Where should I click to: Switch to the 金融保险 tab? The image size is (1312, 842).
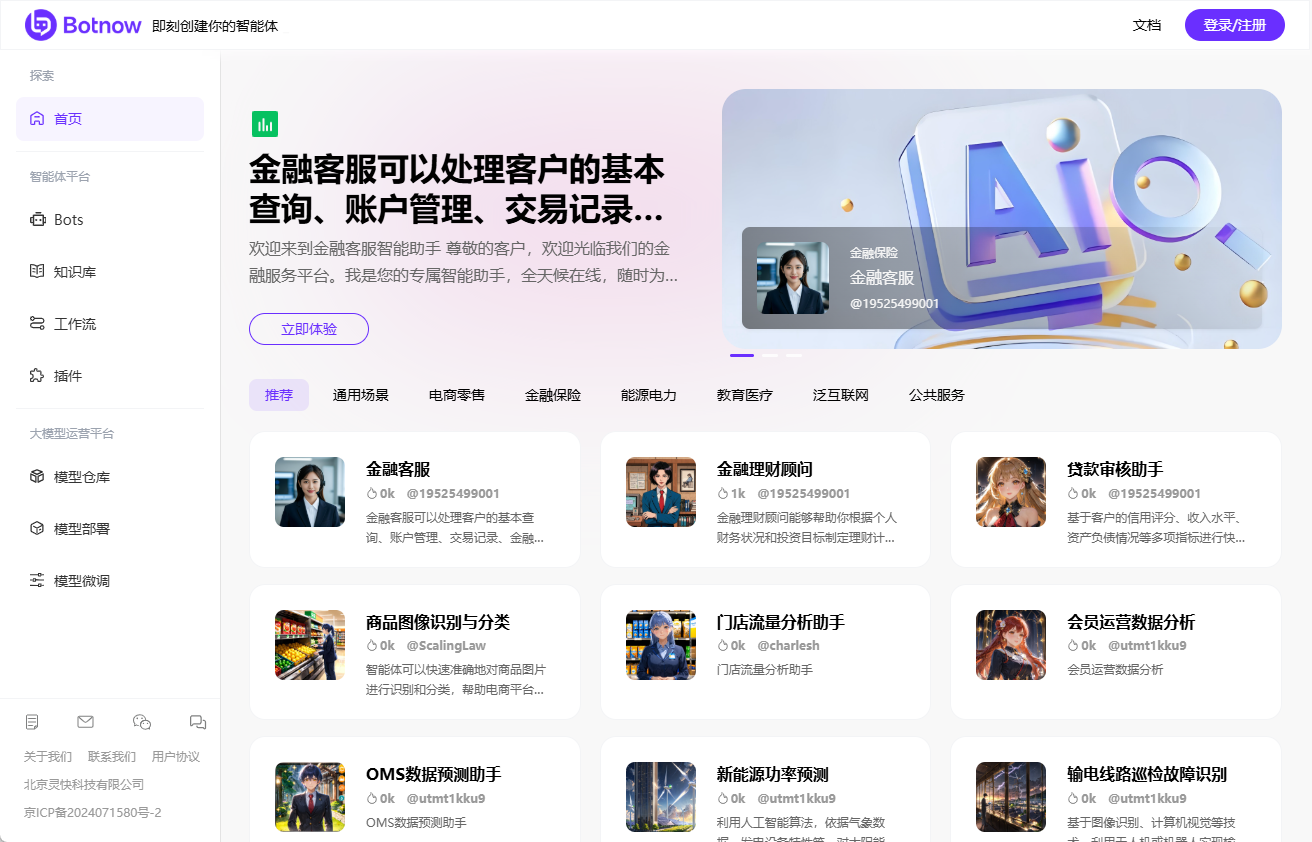(553, 395)
